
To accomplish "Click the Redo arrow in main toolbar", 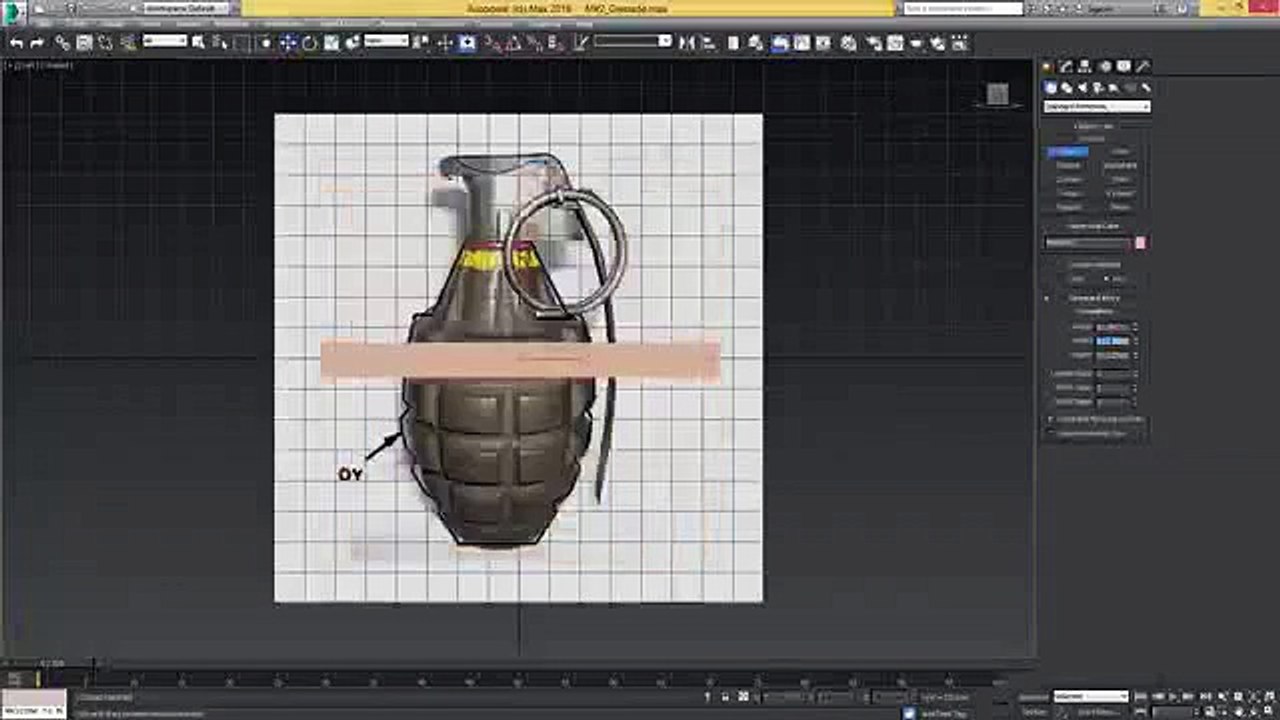I will point(37,43).
